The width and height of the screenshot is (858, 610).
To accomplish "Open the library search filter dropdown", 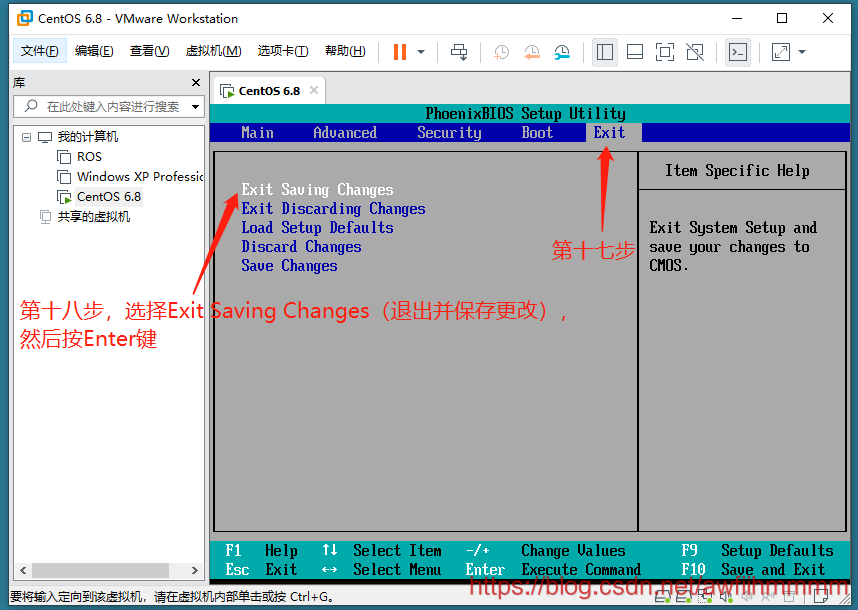I will click(x=195, y=107).
